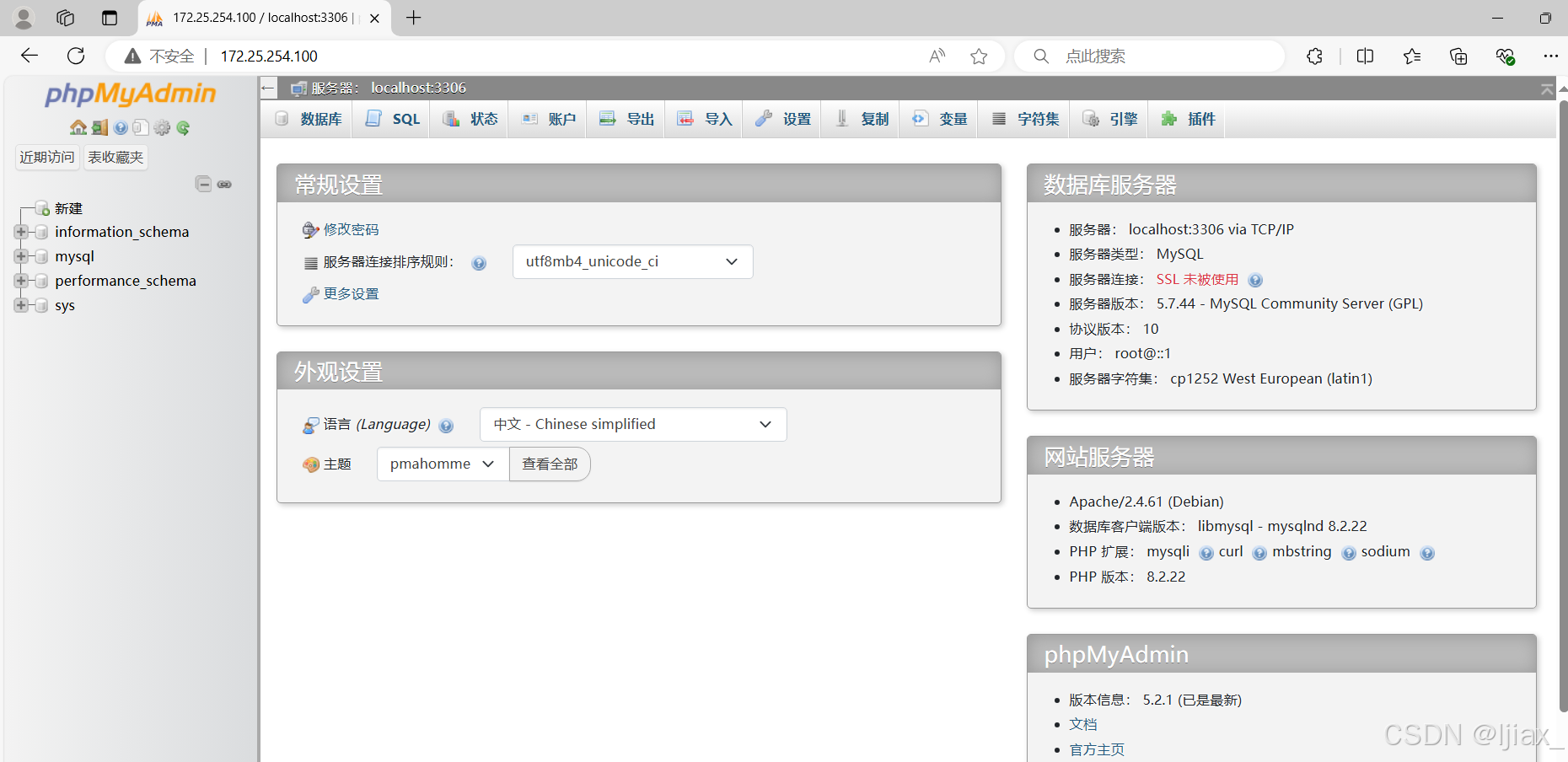Screen dimensions: 1568x762
Task: Open the 近期访问 recent tables button
Action: click(x=47, y=157)
